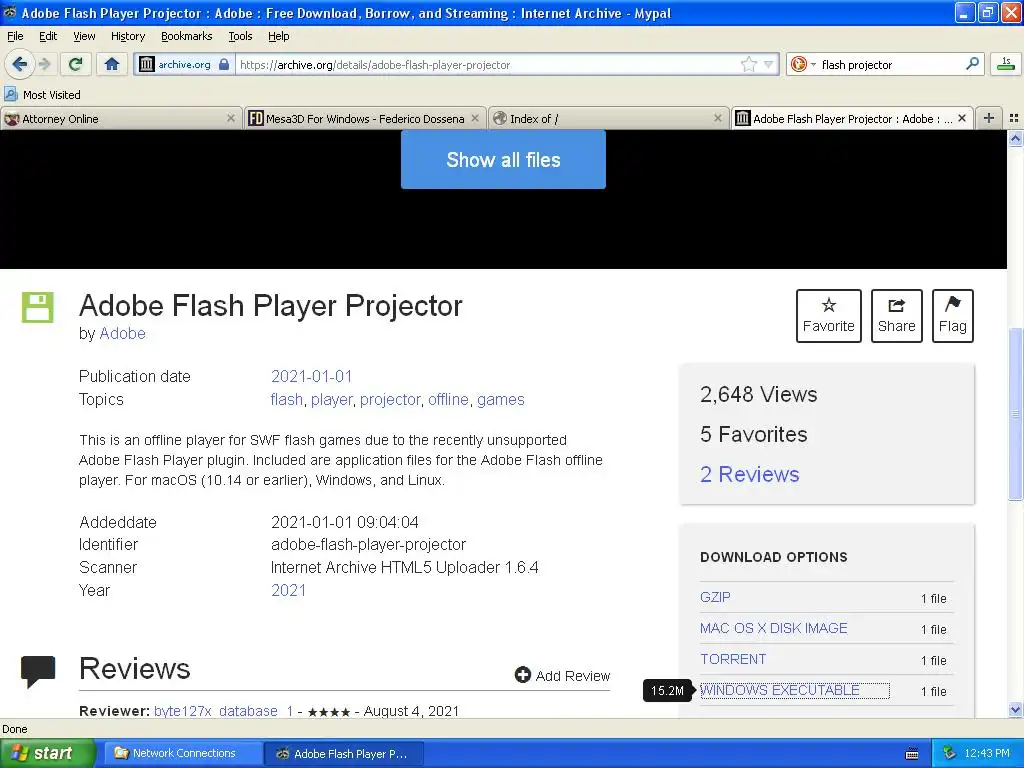This screenshot has height=768, width=1024.
Task: Click the 12:43 PM system clock
Action: pos(987,753)
